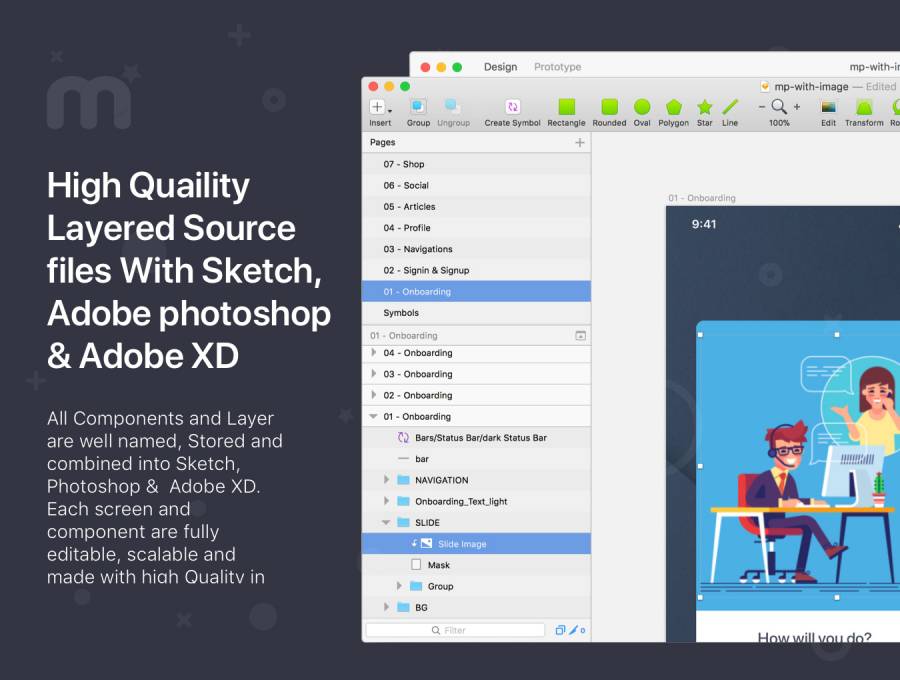Click the layer Filter search field
Viewport: 900px width, 680px height.
pyautogui.click(x=455, y=630)
